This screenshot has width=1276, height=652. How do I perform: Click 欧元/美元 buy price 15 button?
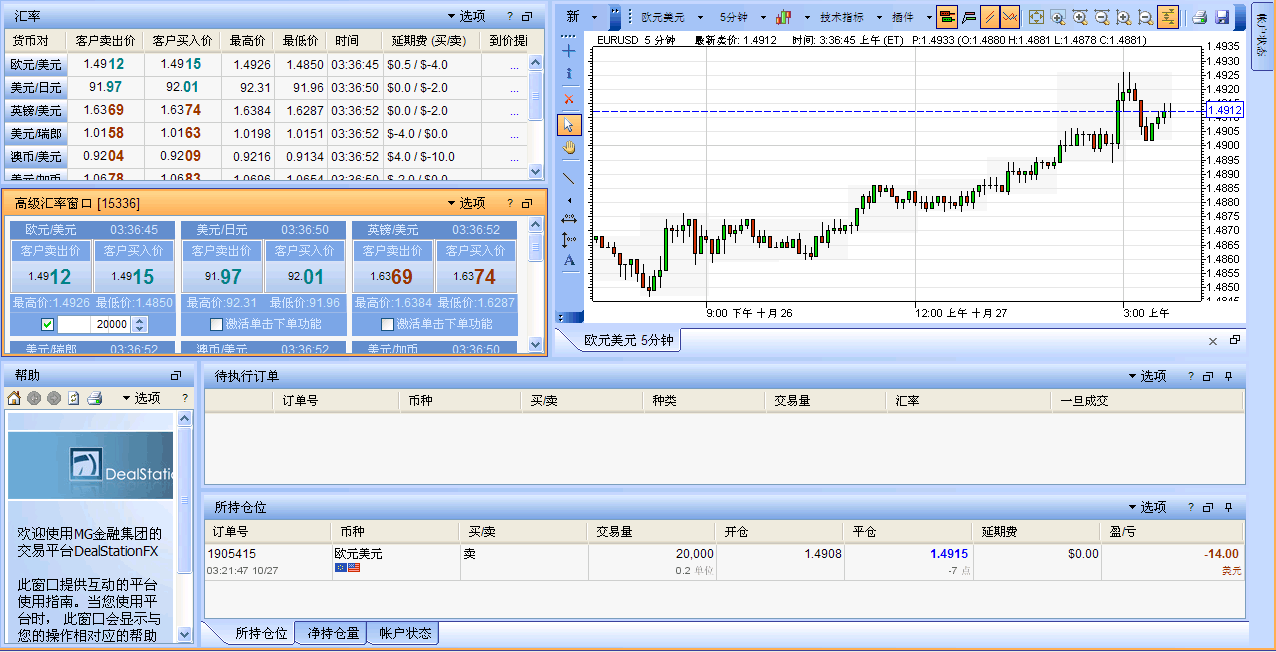tap(134, 277)
